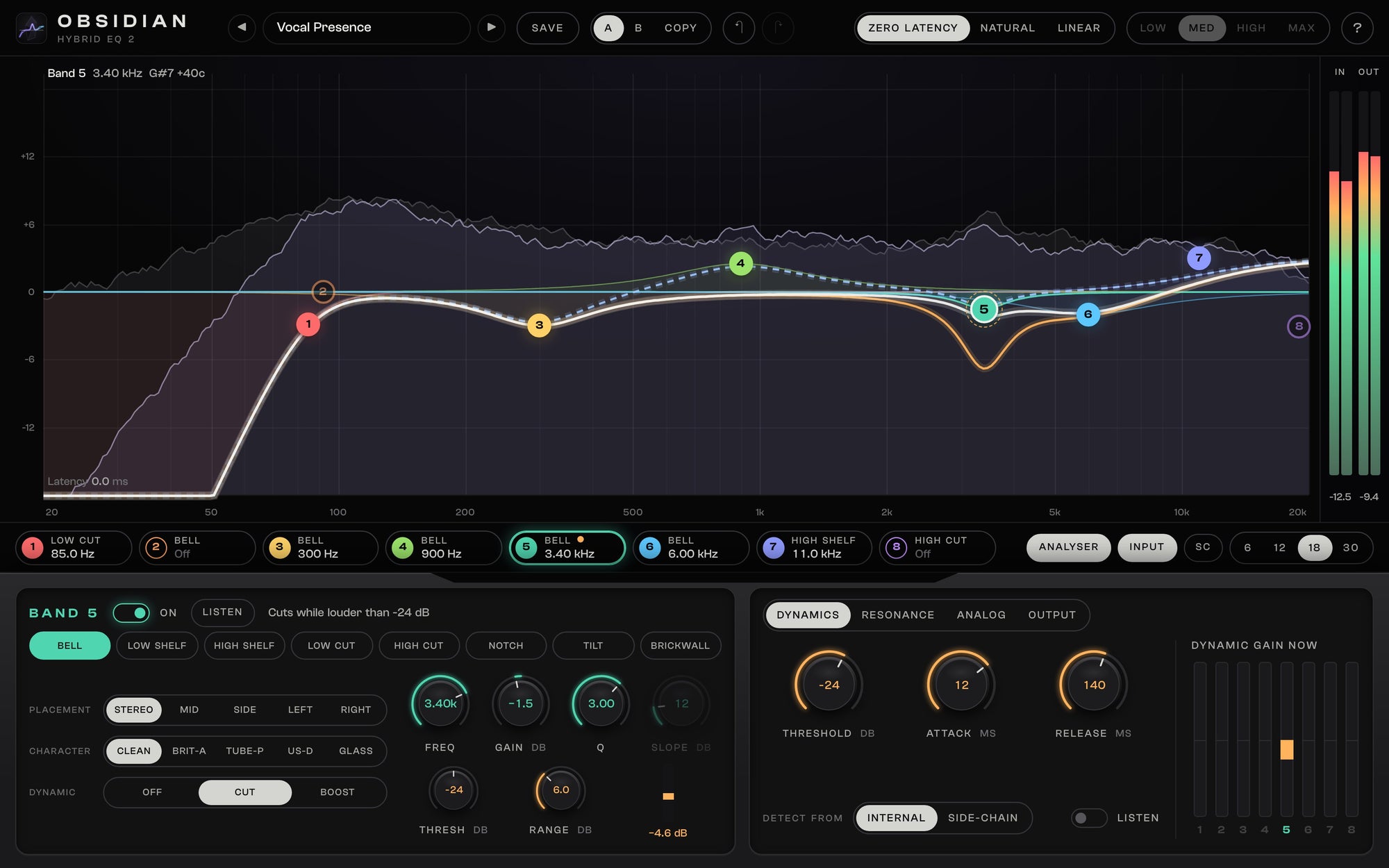
Task: Select band 6 node on the EQ curve
Action: pyautogui.click(x=1088, y=315)
